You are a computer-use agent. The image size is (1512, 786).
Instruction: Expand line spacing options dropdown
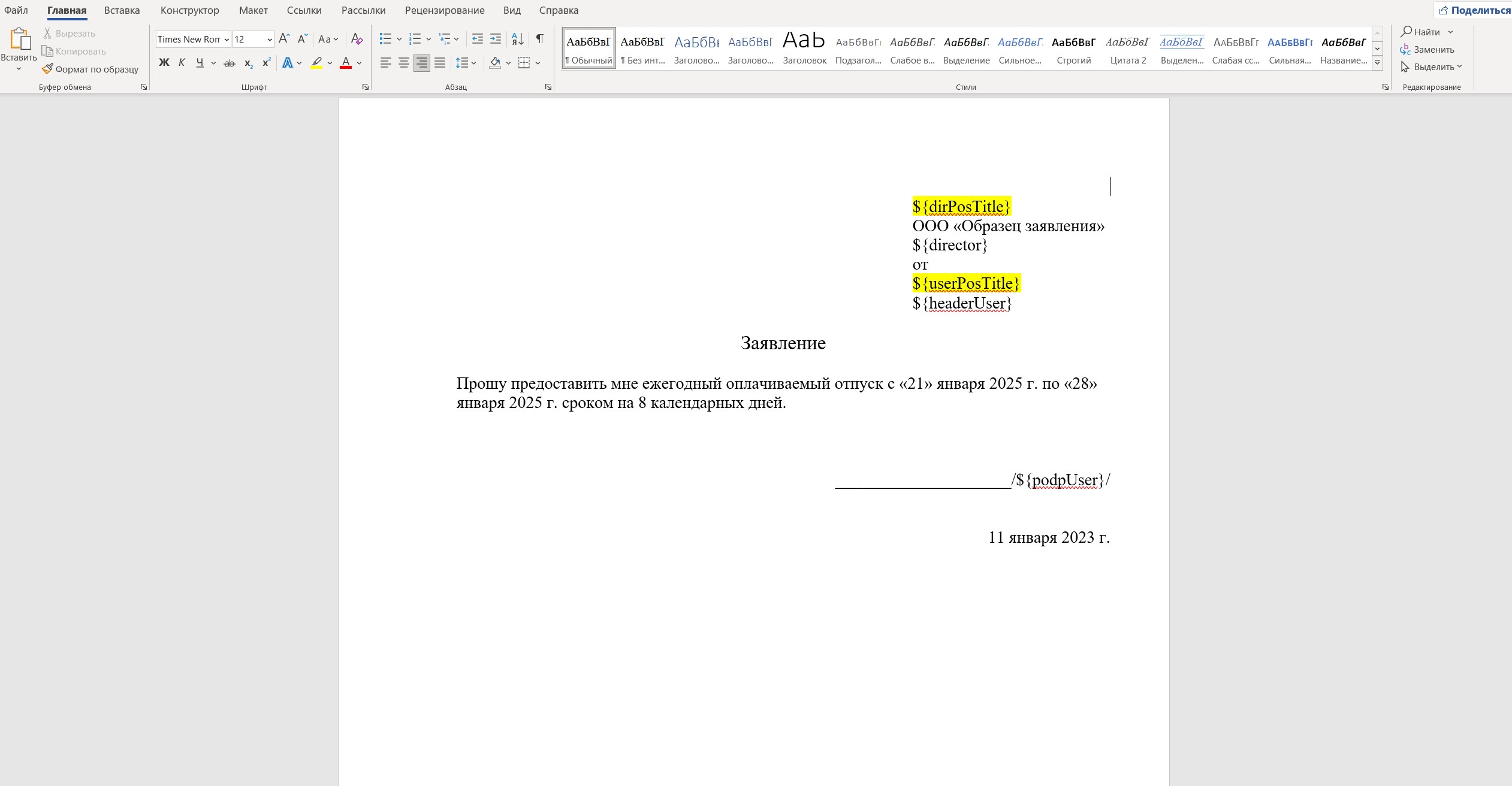pyautogui.click(x=473, y=63)
